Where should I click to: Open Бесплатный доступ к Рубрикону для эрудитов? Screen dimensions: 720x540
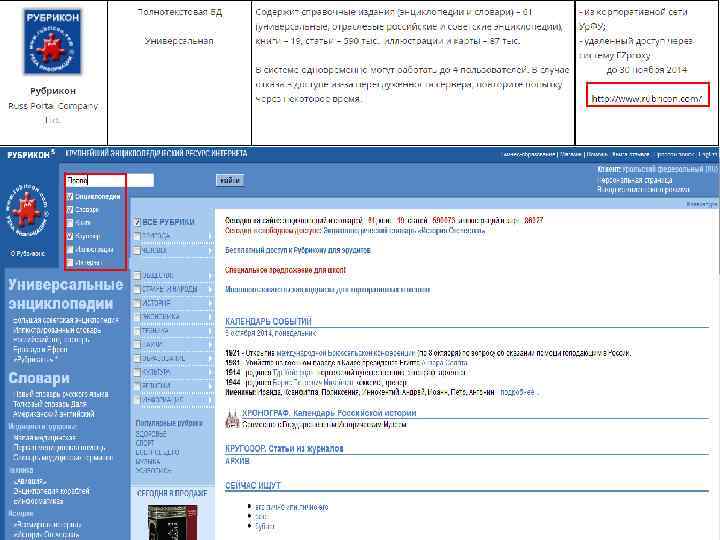[x=298, y=250]
